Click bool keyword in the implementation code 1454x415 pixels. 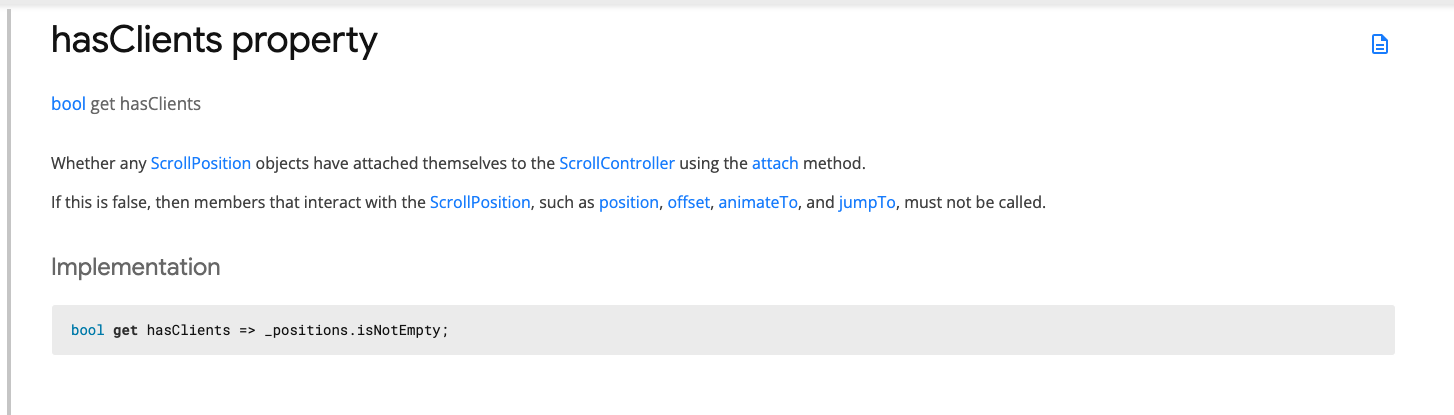tap(88, 330)
